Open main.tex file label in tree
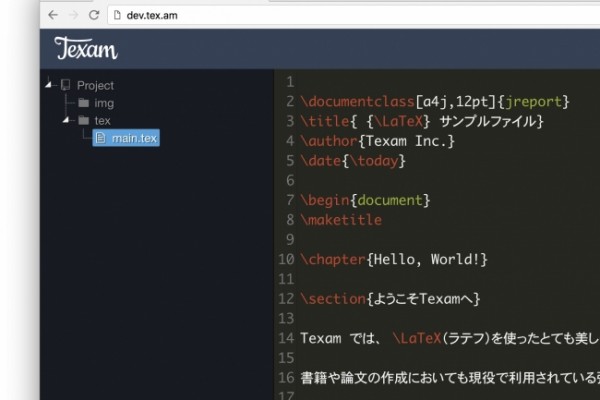600x400 pixels. pyautogui.click(x=134, y=138)
